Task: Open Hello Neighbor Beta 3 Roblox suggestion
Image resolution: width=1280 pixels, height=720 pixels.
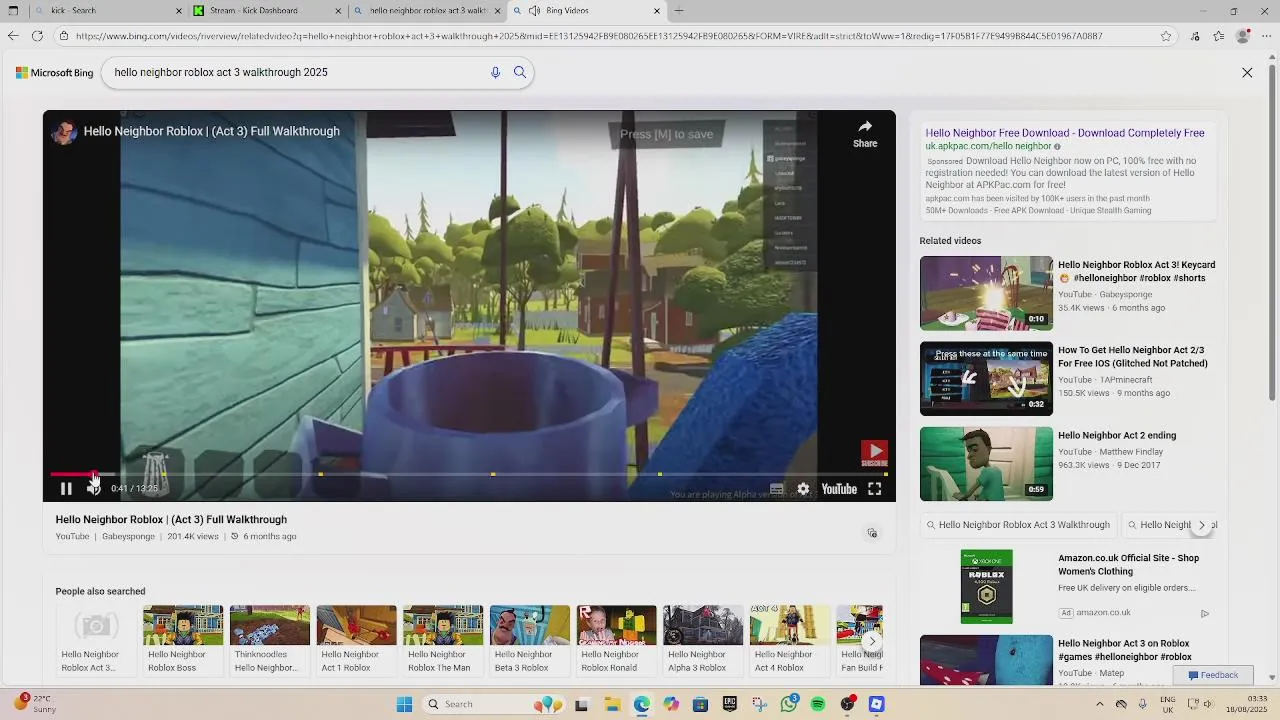Action: (x=529, y=639)
